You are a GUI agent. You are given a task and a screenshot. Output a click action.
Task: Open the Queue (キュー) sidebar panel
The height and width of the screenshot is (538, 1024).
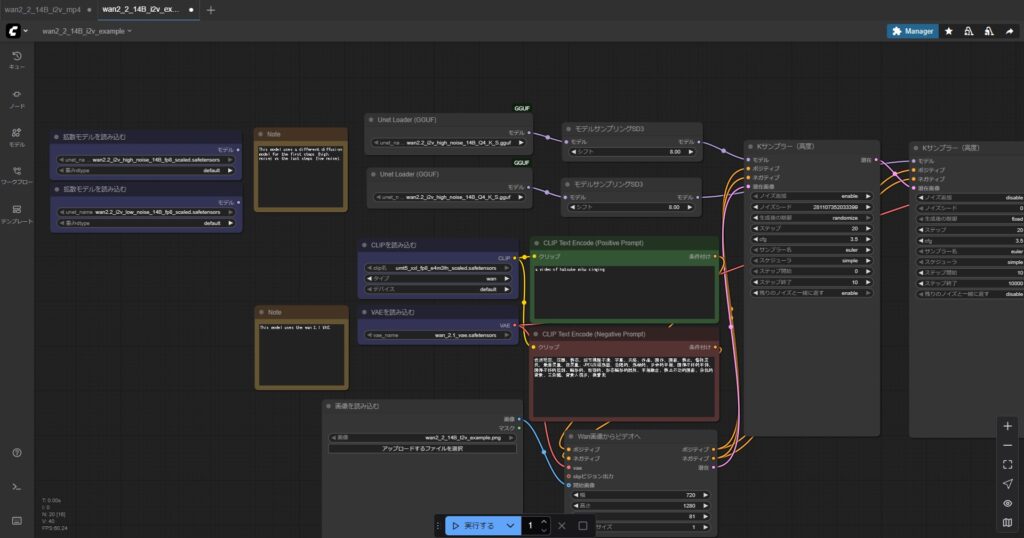tap(17, 60)
